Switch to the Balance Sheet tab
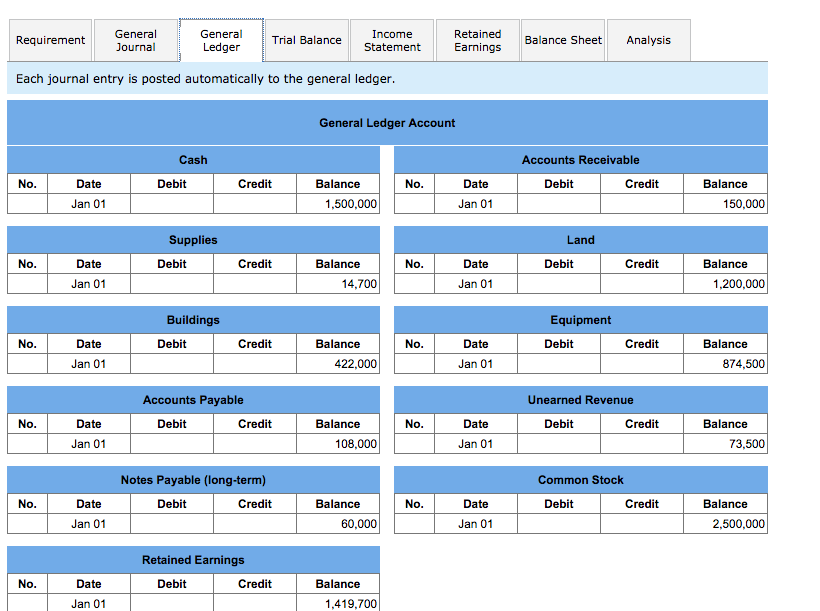The image size is (820, 611). coord(562,40)
